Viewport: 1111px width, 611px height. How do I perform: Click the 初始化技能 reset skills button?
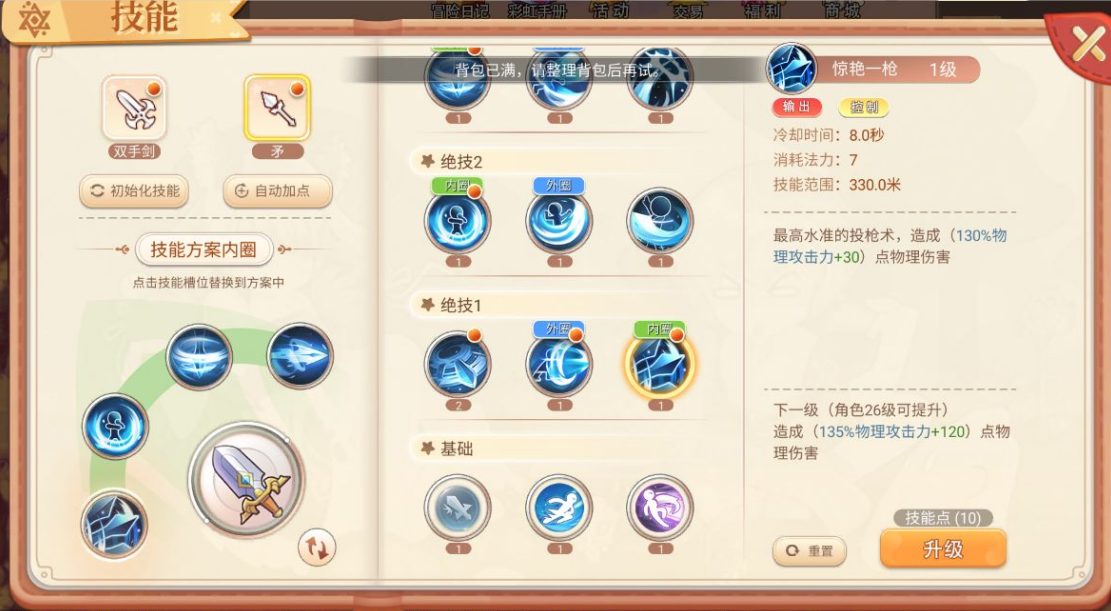(x=134, y=191)
